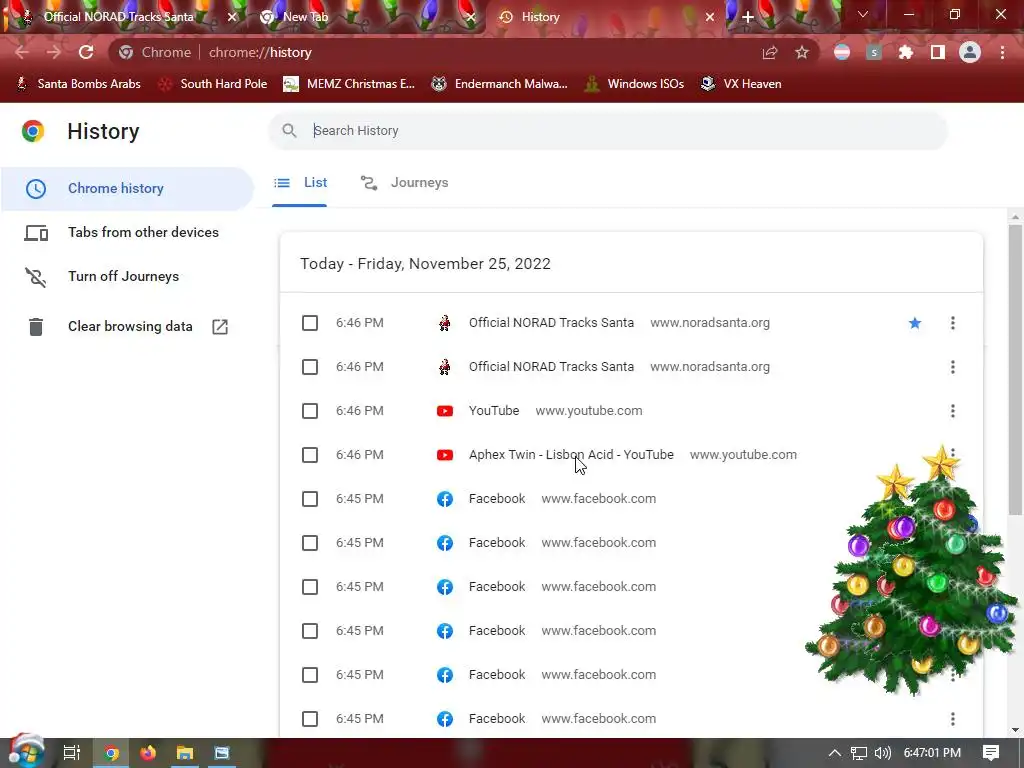
Task: Check the fifth Facebook 6:45 PM entry
Action: coord(310,675)
